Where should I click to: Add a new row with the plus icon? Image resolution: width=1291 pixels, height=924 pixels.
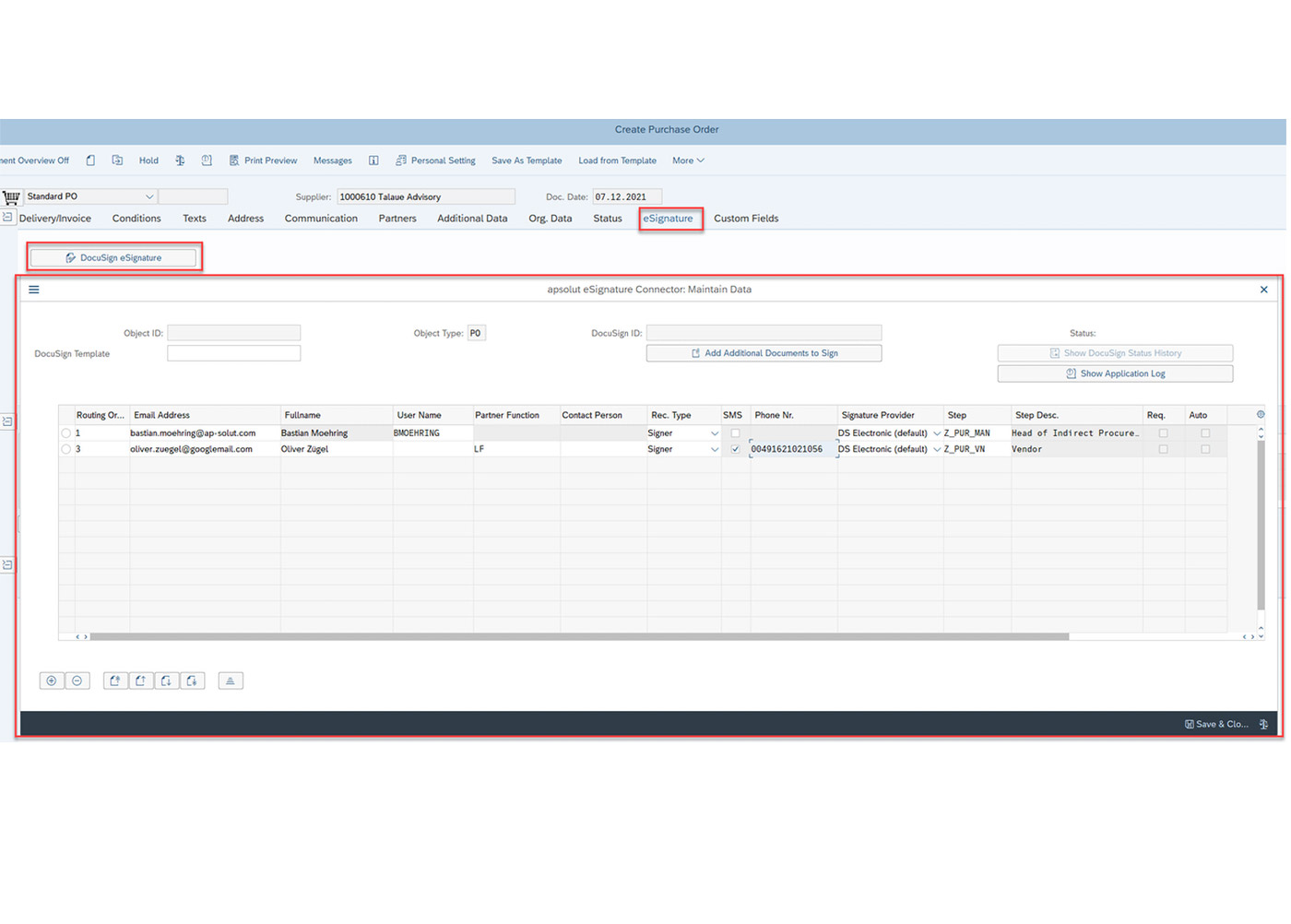tap(52, 681)
